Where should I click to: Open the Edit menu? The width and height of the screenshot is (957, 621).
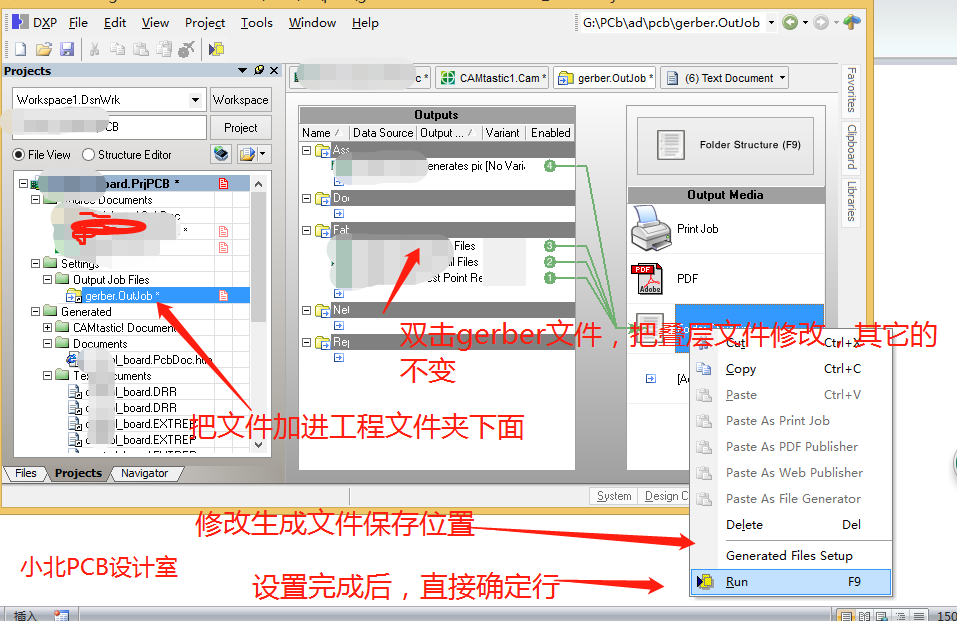click(115, 23)
